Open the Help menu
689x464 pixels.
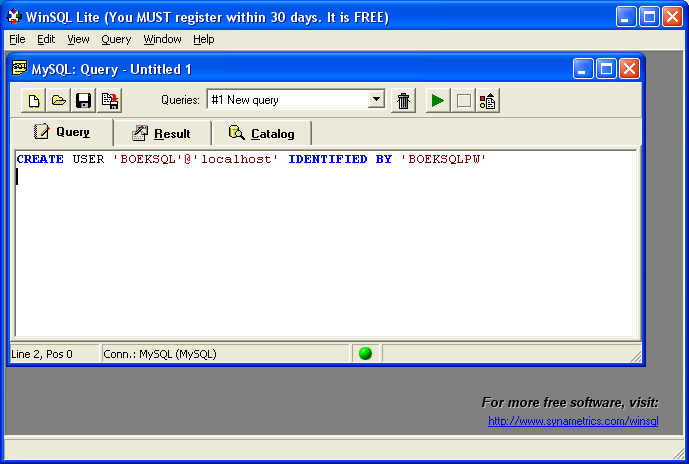(203, 39)
